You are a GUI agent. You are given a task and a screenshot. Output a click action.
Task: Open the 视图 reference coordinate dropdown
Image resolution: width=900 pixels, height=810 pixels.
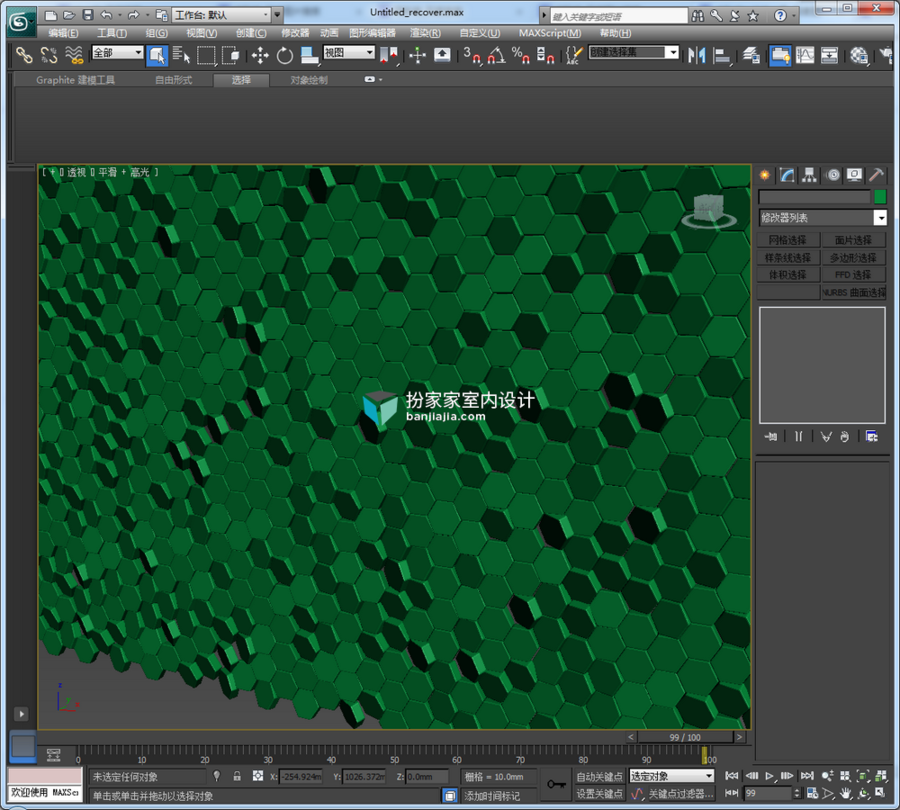(x=349, y=53)
